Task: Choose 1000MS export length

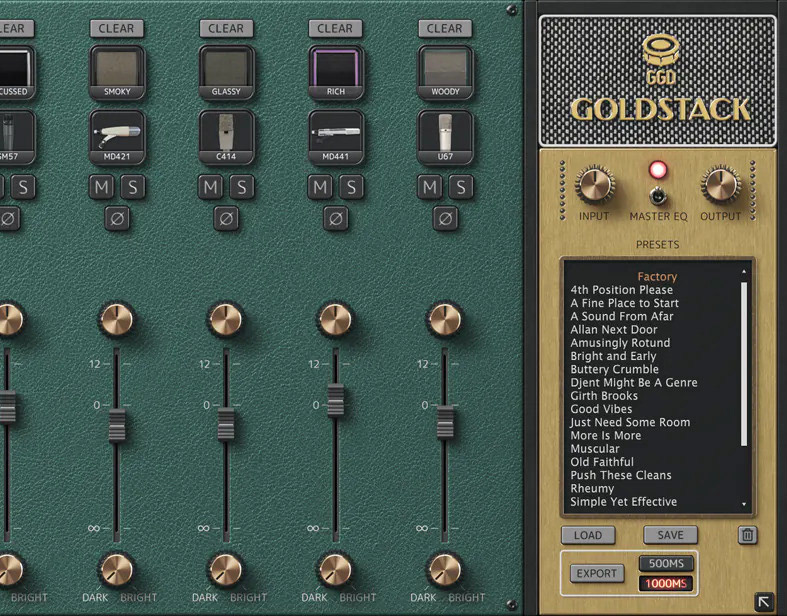Action: coord(666,583)
